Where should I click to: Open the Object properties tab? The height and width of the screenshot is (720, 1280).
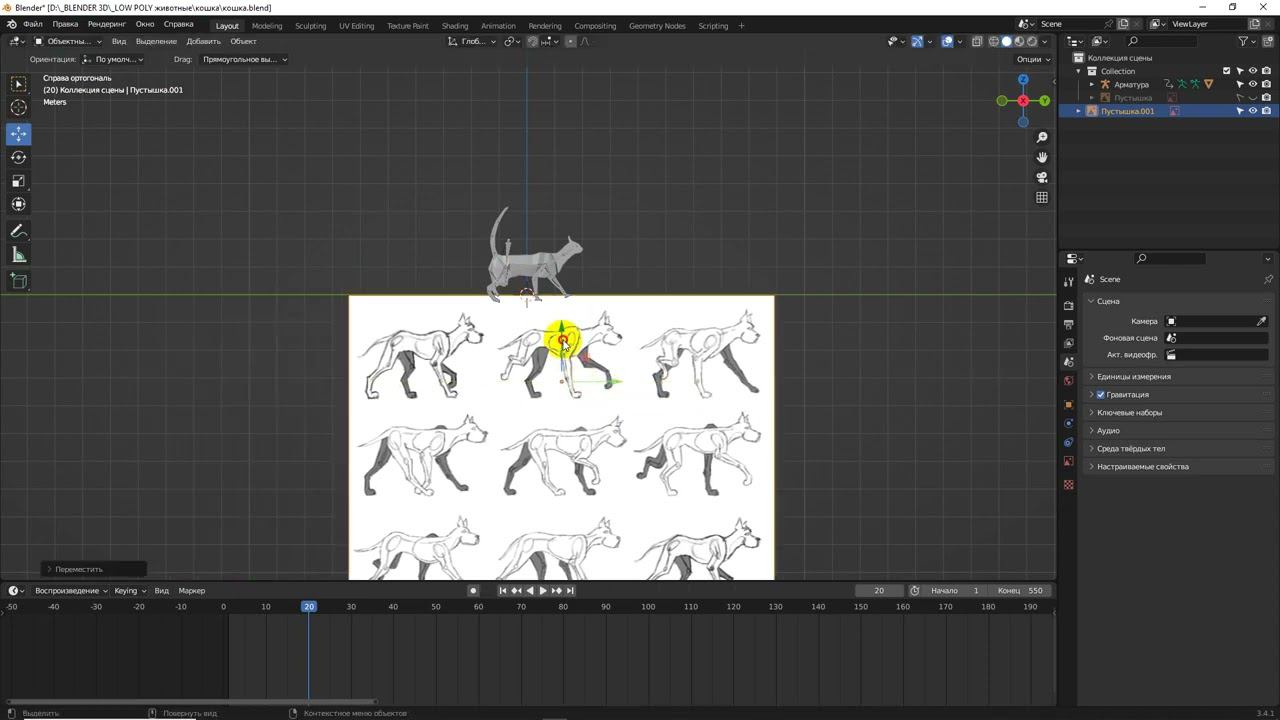click(1069, 405)
